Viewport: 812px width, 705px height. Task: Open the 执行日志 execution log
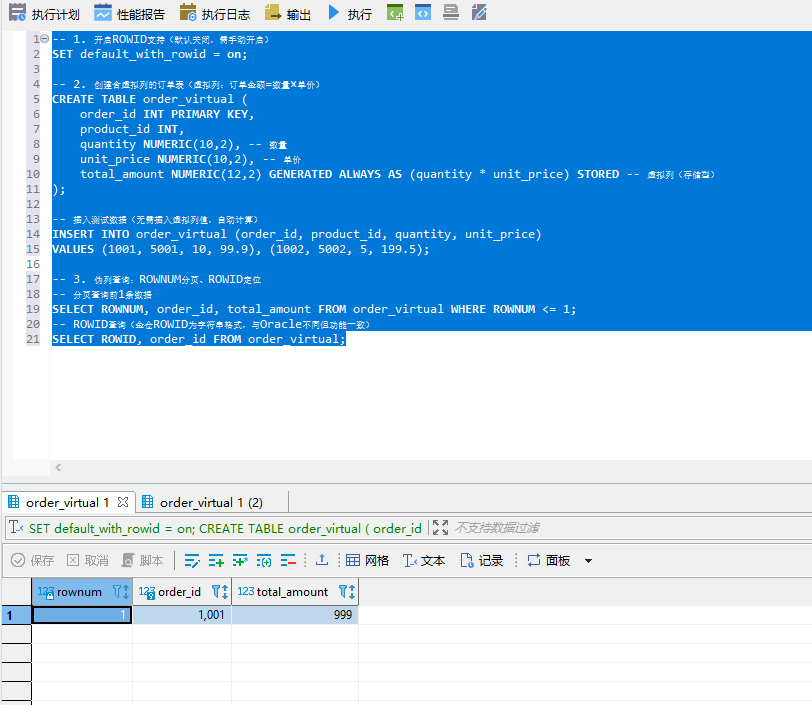click(215, 13)
